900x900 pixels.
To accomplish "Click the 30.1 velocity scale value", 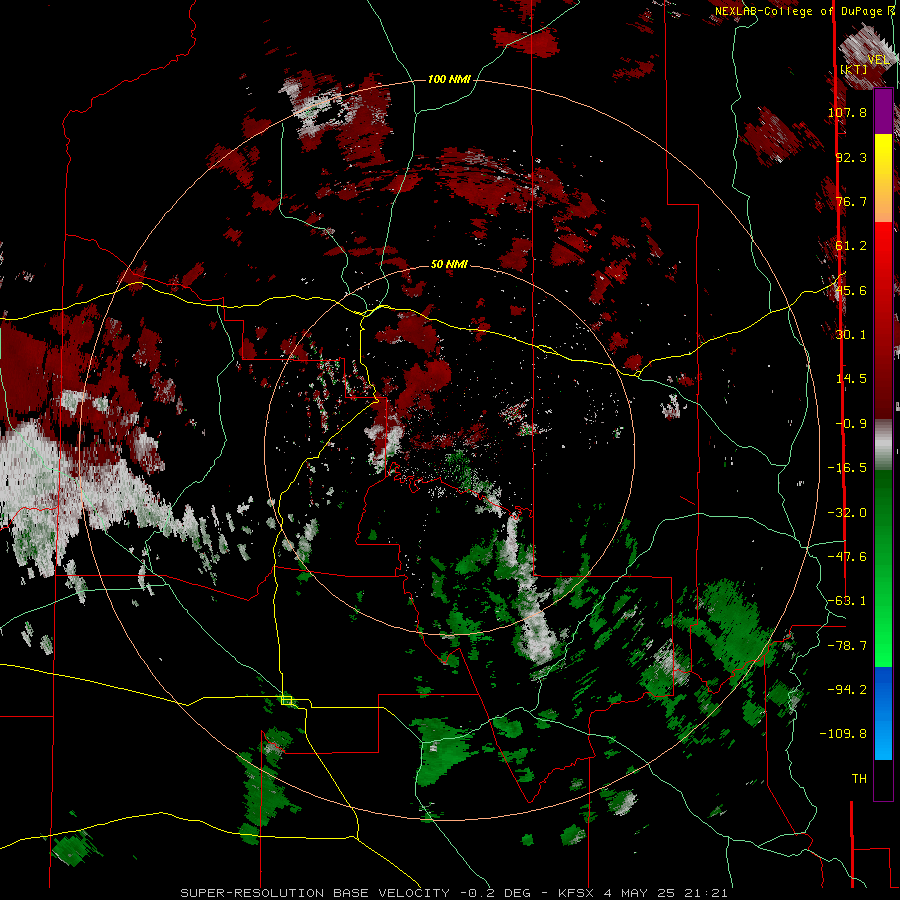I will click(x=851, y=335).
